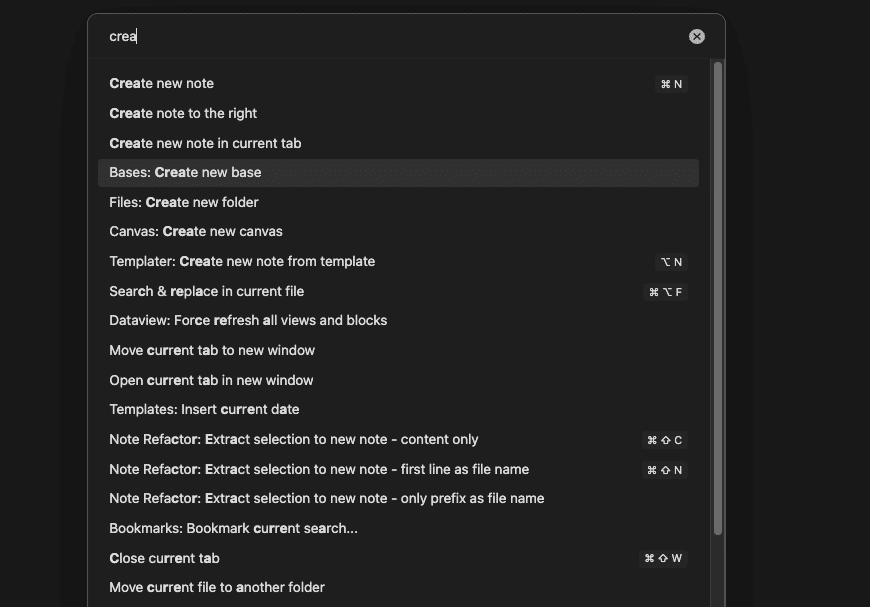The image size is (870, 607).
Task: Run Templater: Create new note from template
Action: point(242,262)
